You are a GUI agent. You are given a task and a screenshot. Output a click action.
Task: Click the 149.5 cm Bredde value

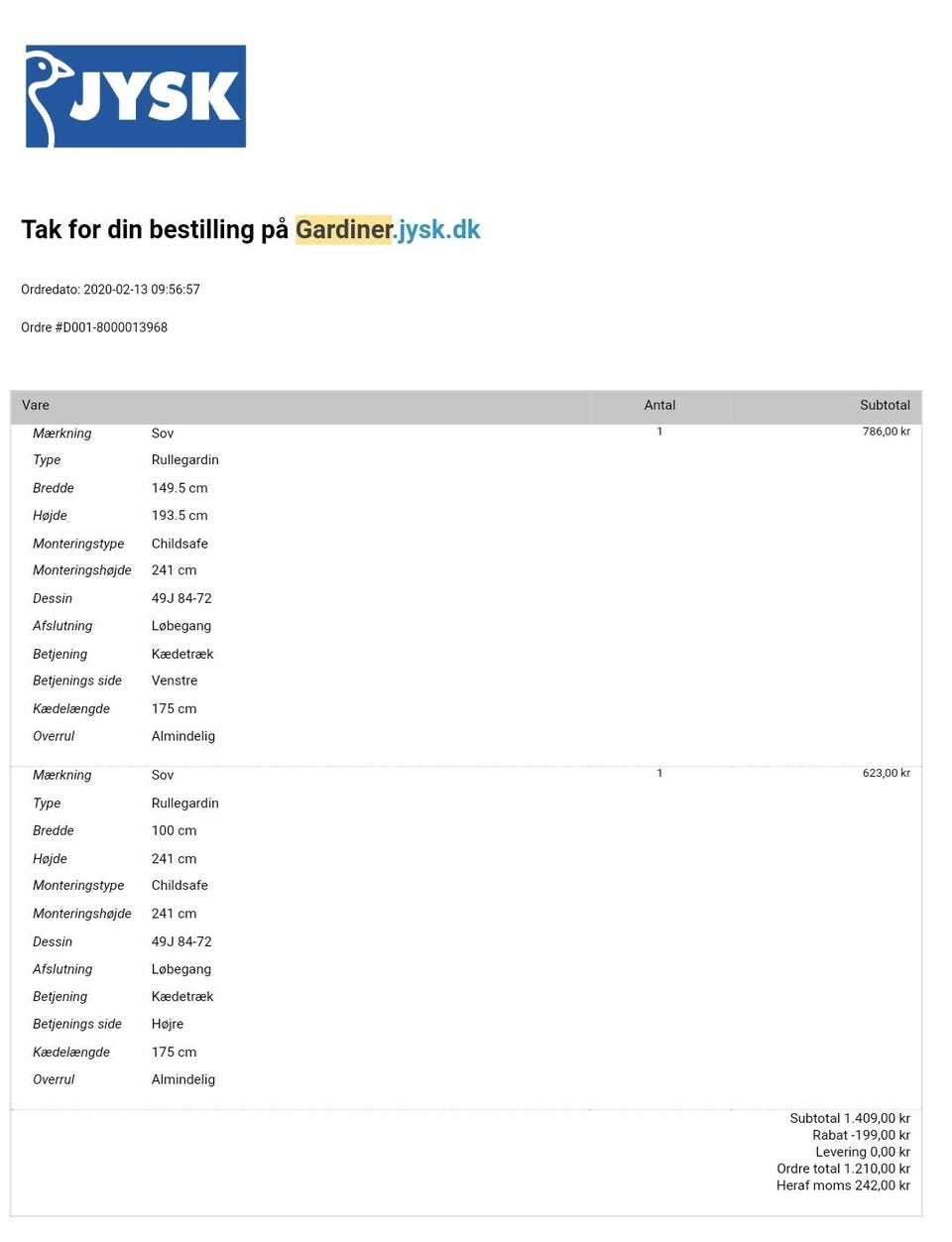pos(179,488)
